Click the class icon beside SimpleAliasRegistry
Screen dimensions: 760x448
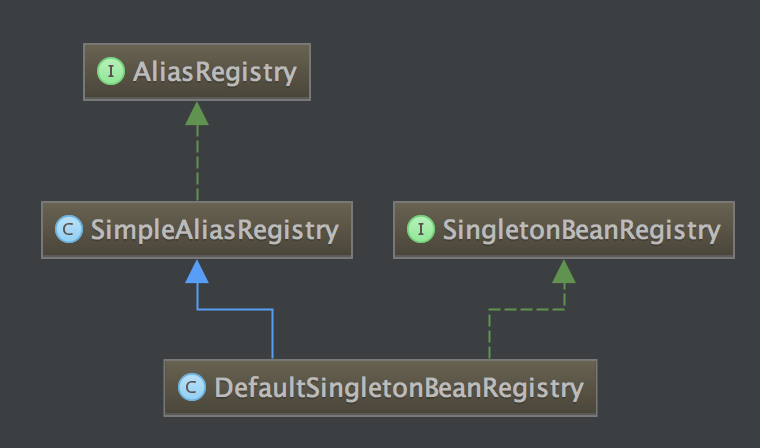pos(67,230)
